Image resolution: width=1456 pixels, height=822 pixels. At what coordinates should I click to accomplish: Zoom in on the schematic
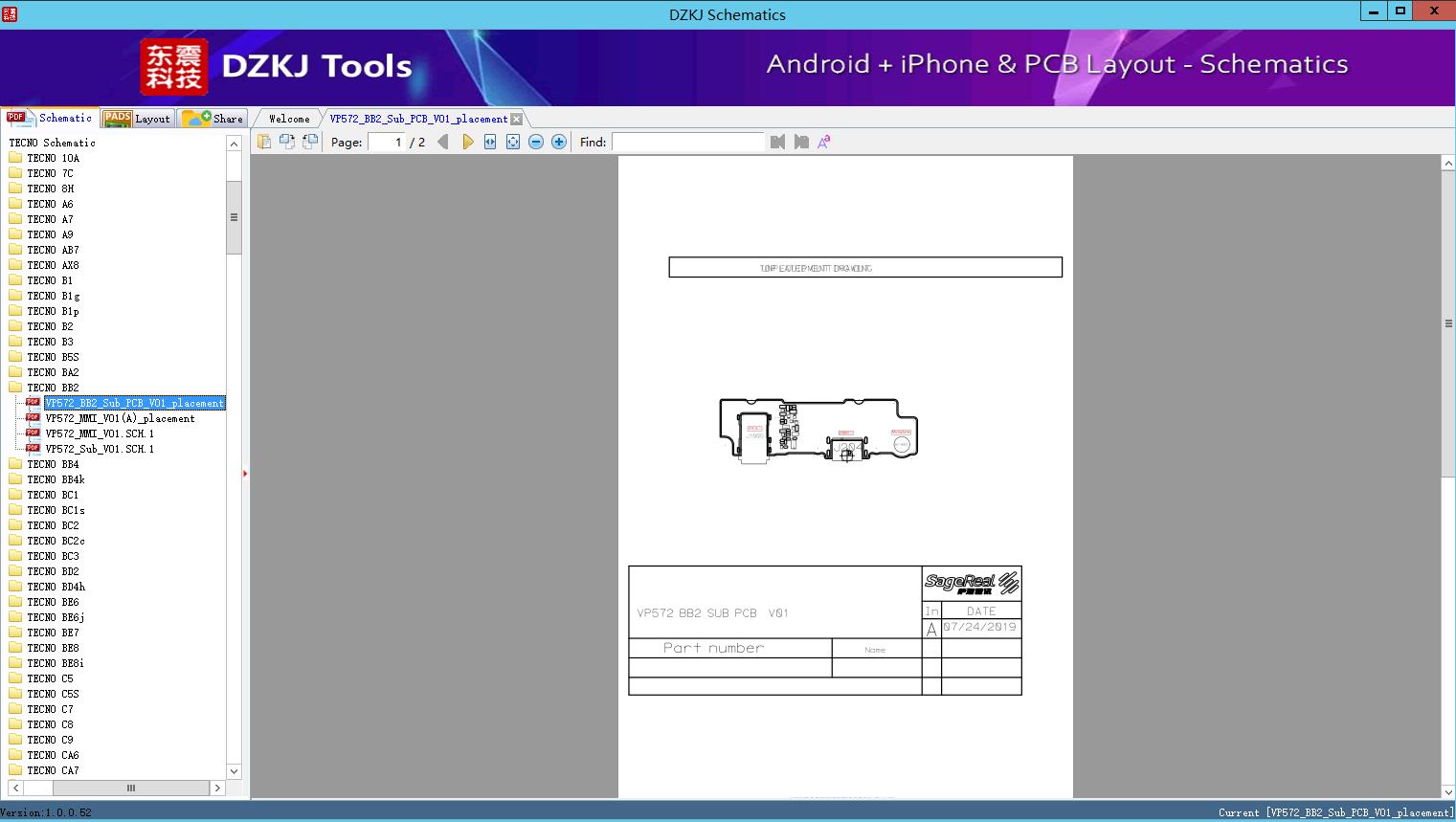[x=559, y=142]
